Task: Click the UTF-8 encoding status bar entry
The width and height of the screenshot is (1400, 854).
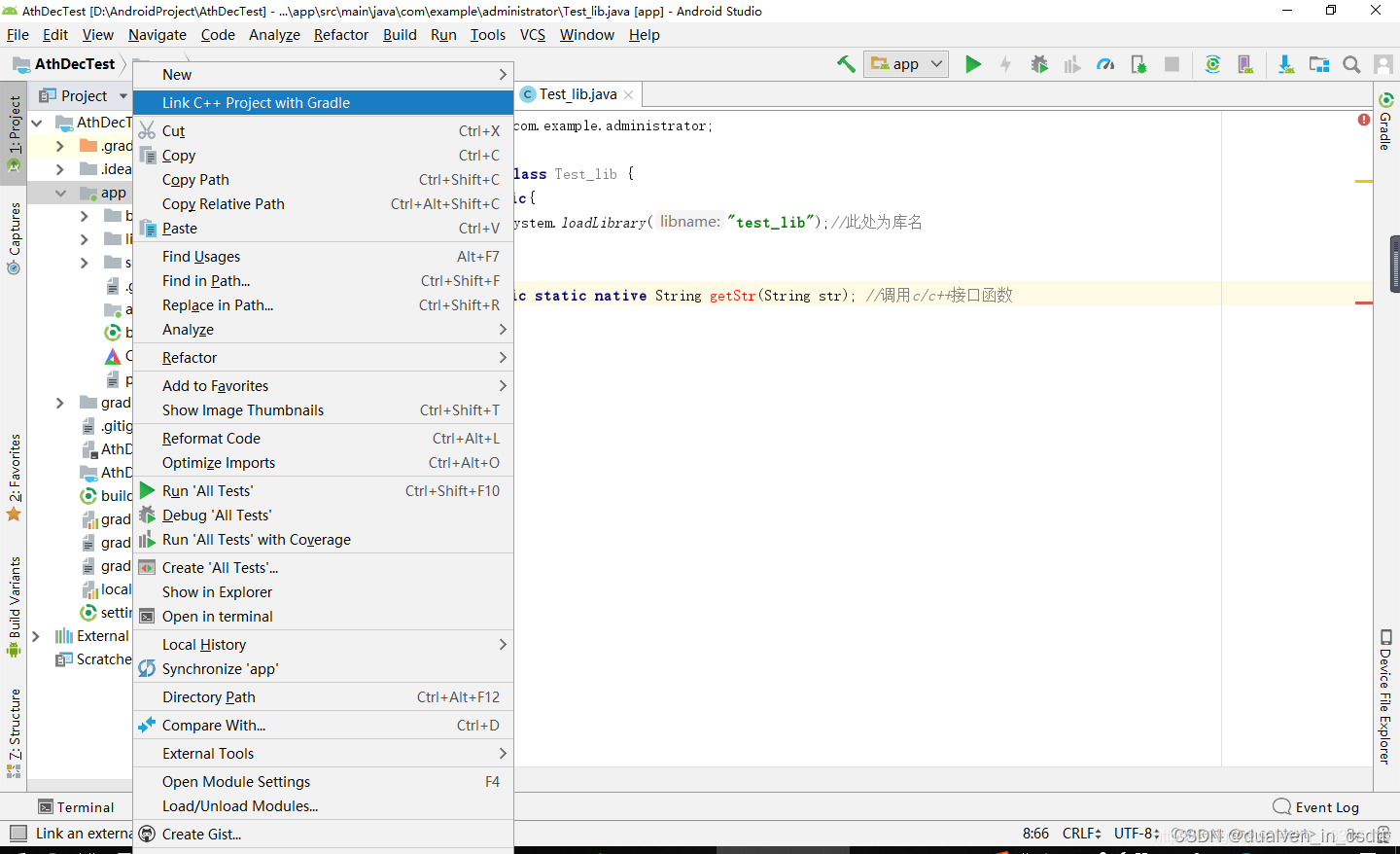Action: (x=1137, y=834)
